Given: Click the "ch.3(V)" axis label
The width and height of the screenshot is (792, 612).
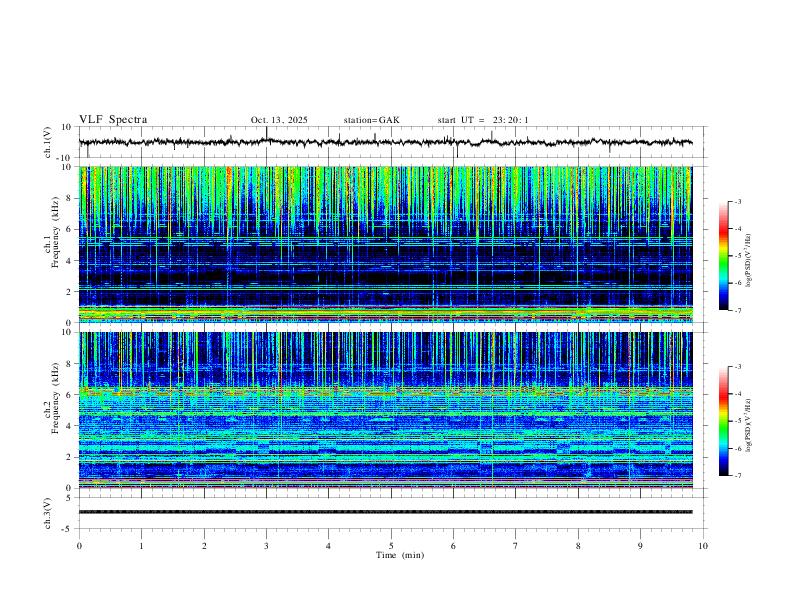Looking at the screenshot, I should tap(48, 513).
